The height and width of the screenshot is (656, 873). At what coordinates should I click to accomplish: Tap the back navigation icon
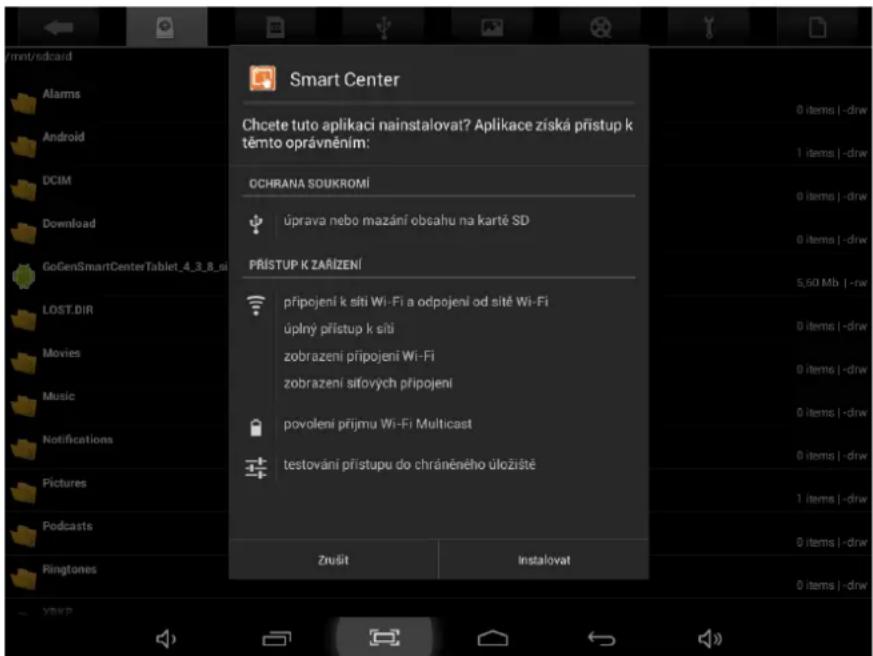[x=601, y=638]
